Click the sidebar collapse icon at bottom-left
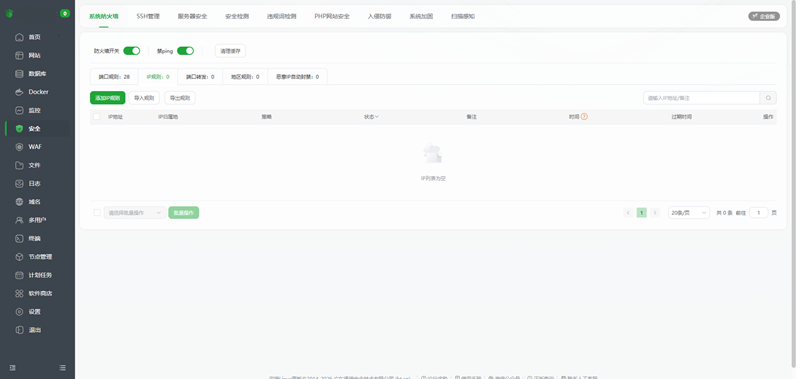800x379 pixels. (x=12, y=368)
